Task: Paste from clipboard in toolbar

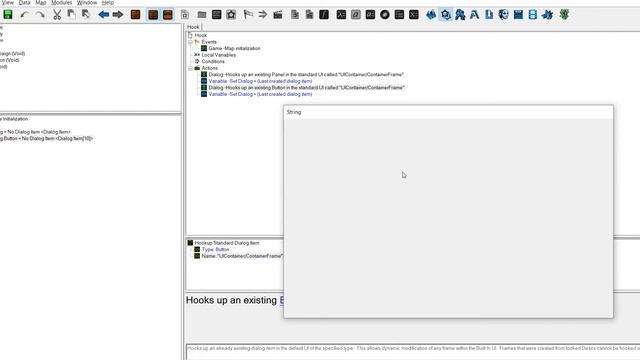Action: point(86,15)
